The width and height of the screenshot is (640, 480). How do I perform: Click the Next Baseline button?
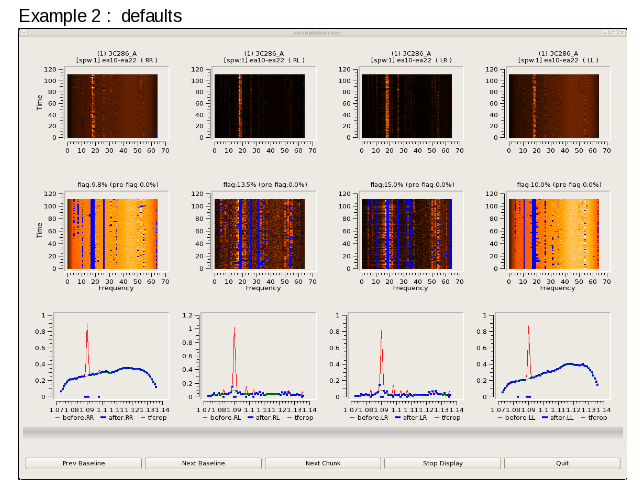[x=203, y=463]
